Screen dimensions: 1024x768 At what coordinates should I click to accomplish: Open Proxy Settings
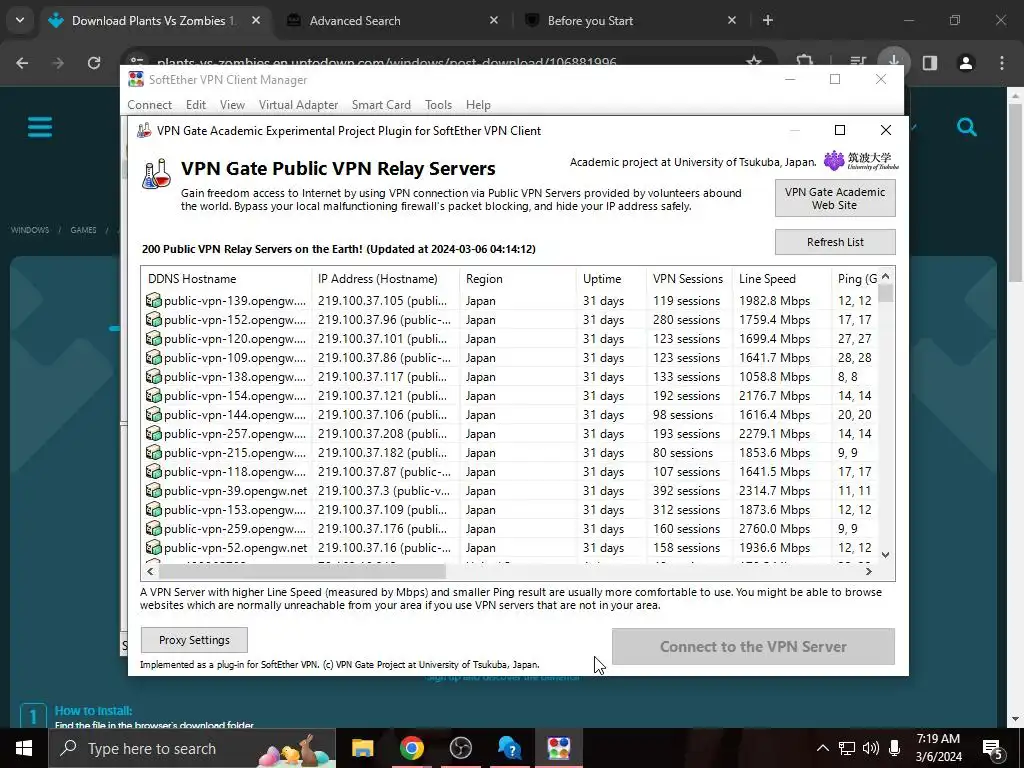pyautogui.click(x=194, y=640)
